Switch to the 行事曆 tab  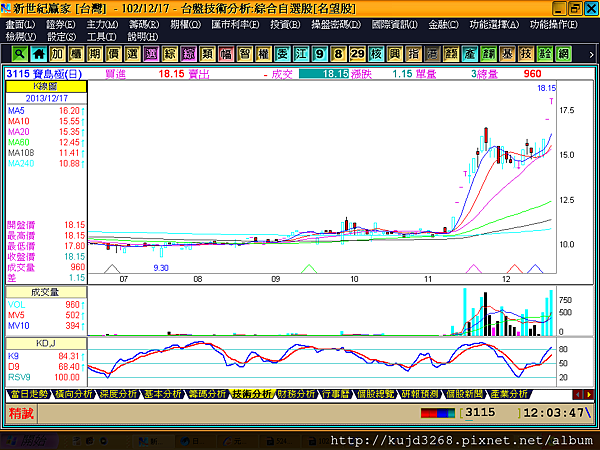[x=336, y=394]
